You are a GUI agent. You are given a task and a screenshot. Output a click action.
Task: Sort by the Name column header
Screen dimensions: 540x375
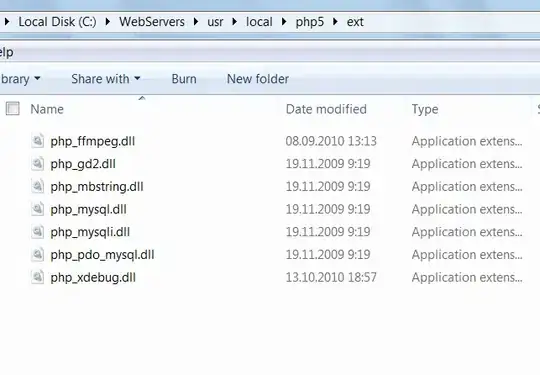tap(47, 109)
